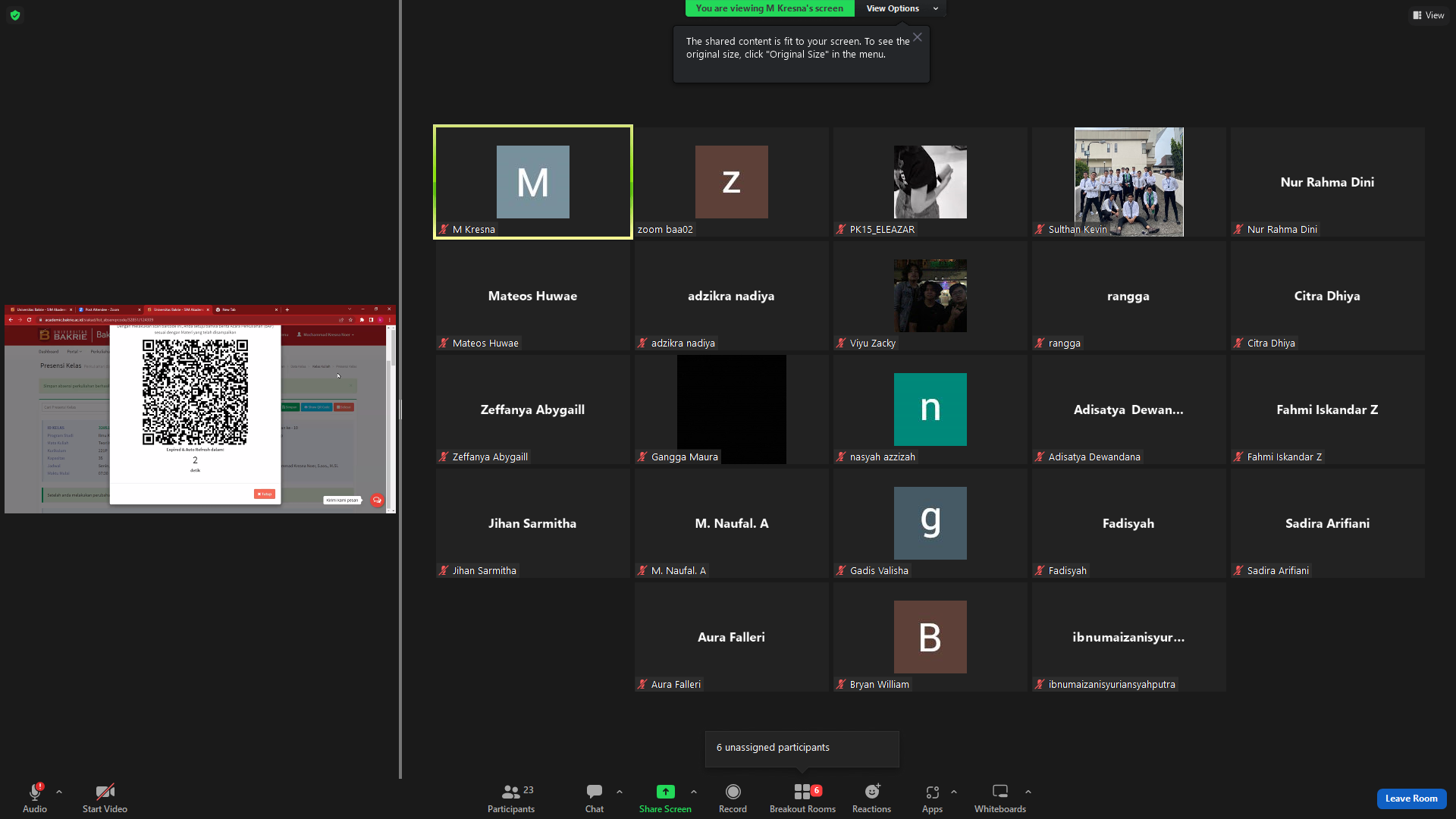Select PK15_ELEAZAR's profile picture tile
1456x819 pixels.
click(930, 182)
